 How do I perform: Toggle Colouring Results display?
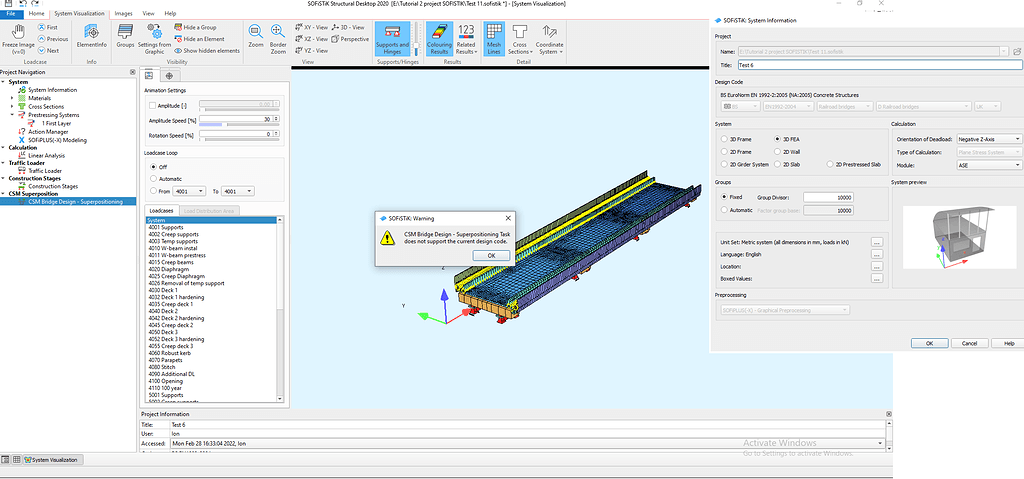[439, 39]
